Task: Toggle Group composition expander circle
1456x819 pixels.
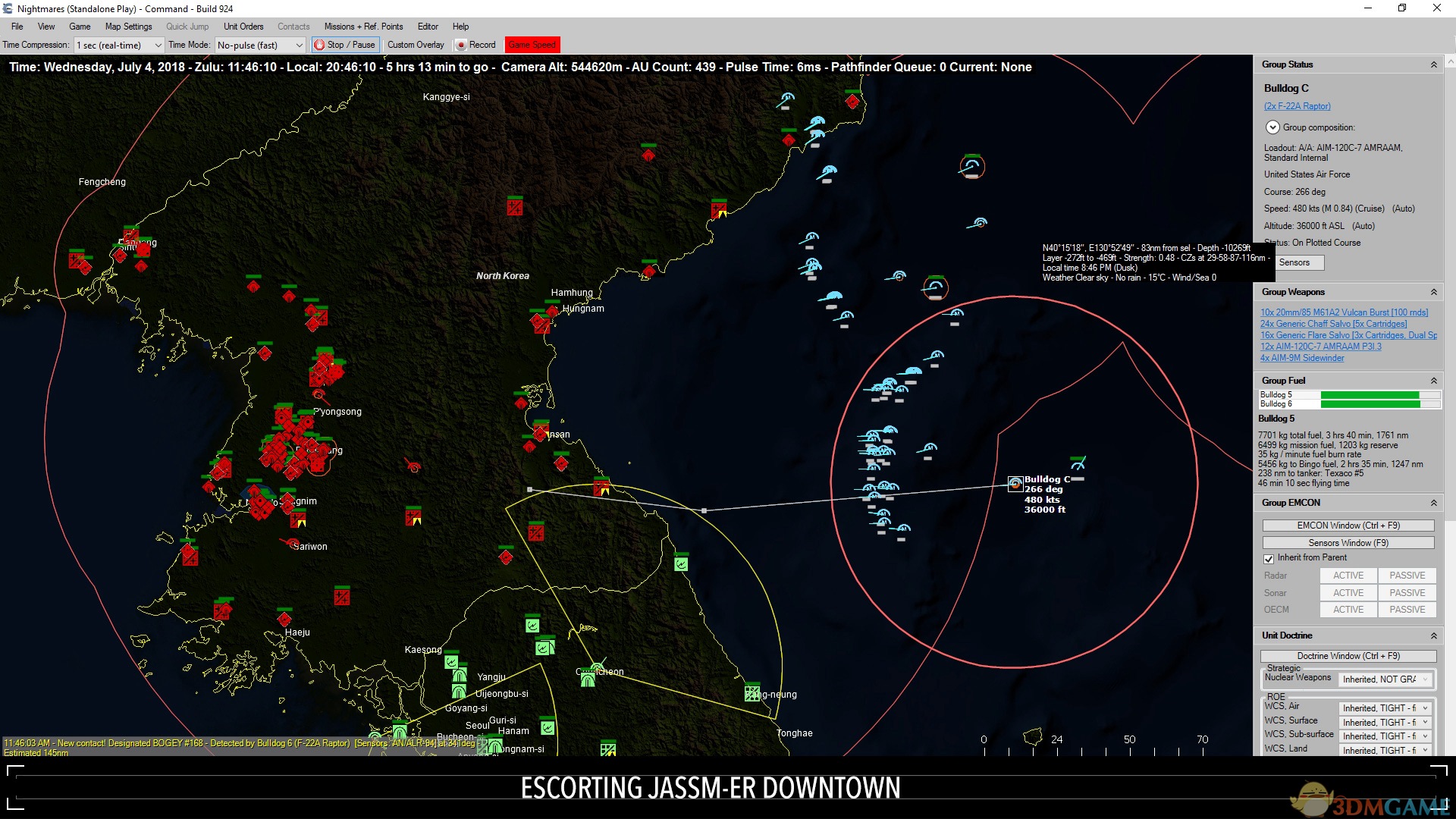Action: [1272, 127]
